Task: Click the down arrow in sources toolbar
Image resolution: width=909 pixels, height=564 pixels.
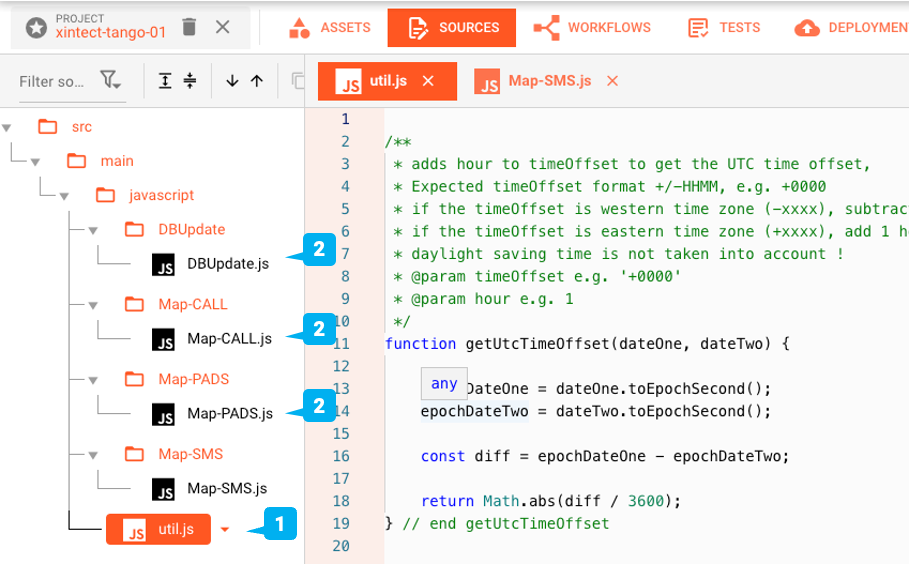Action: point(233,81)
